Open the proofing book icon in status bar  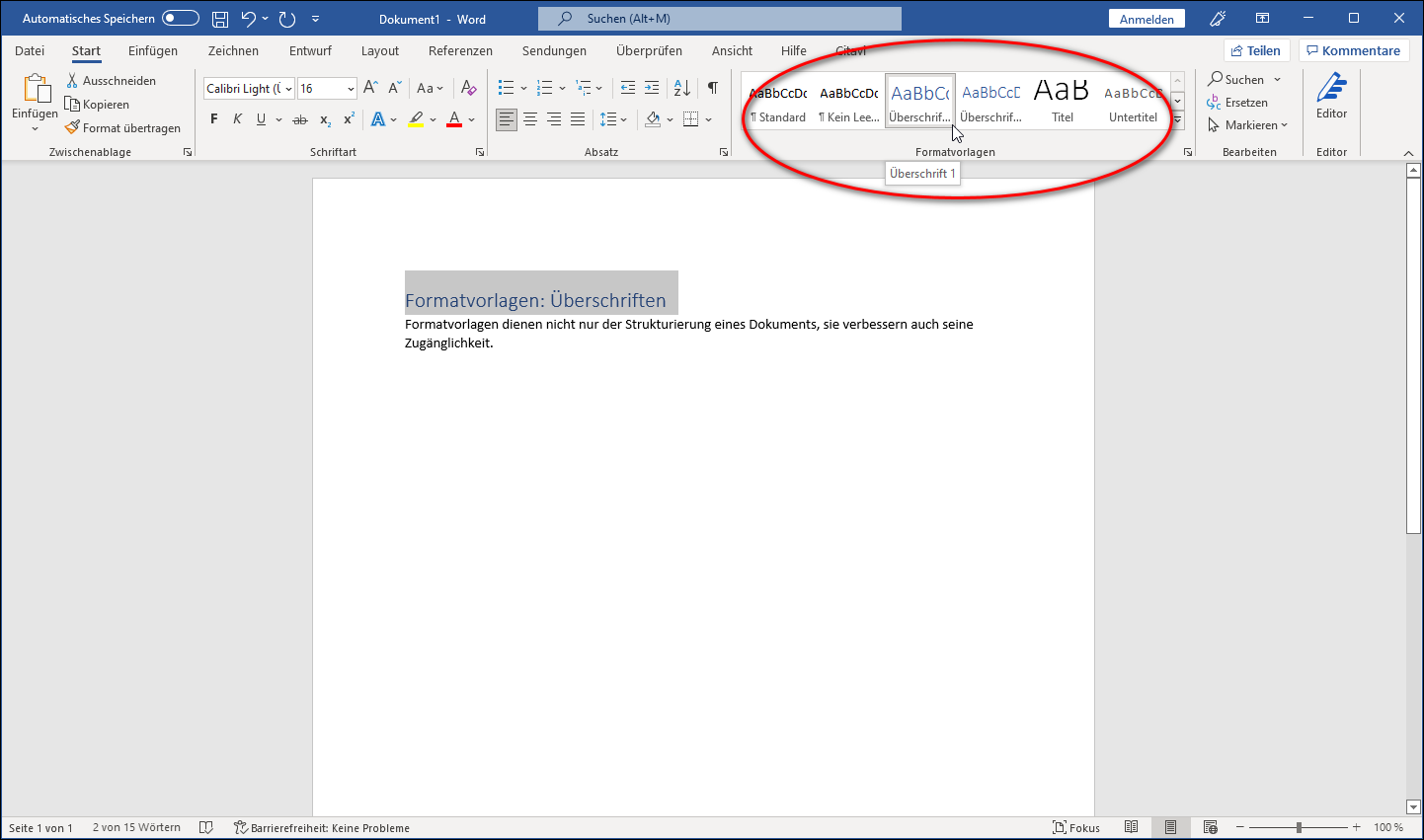coord(206,827)
